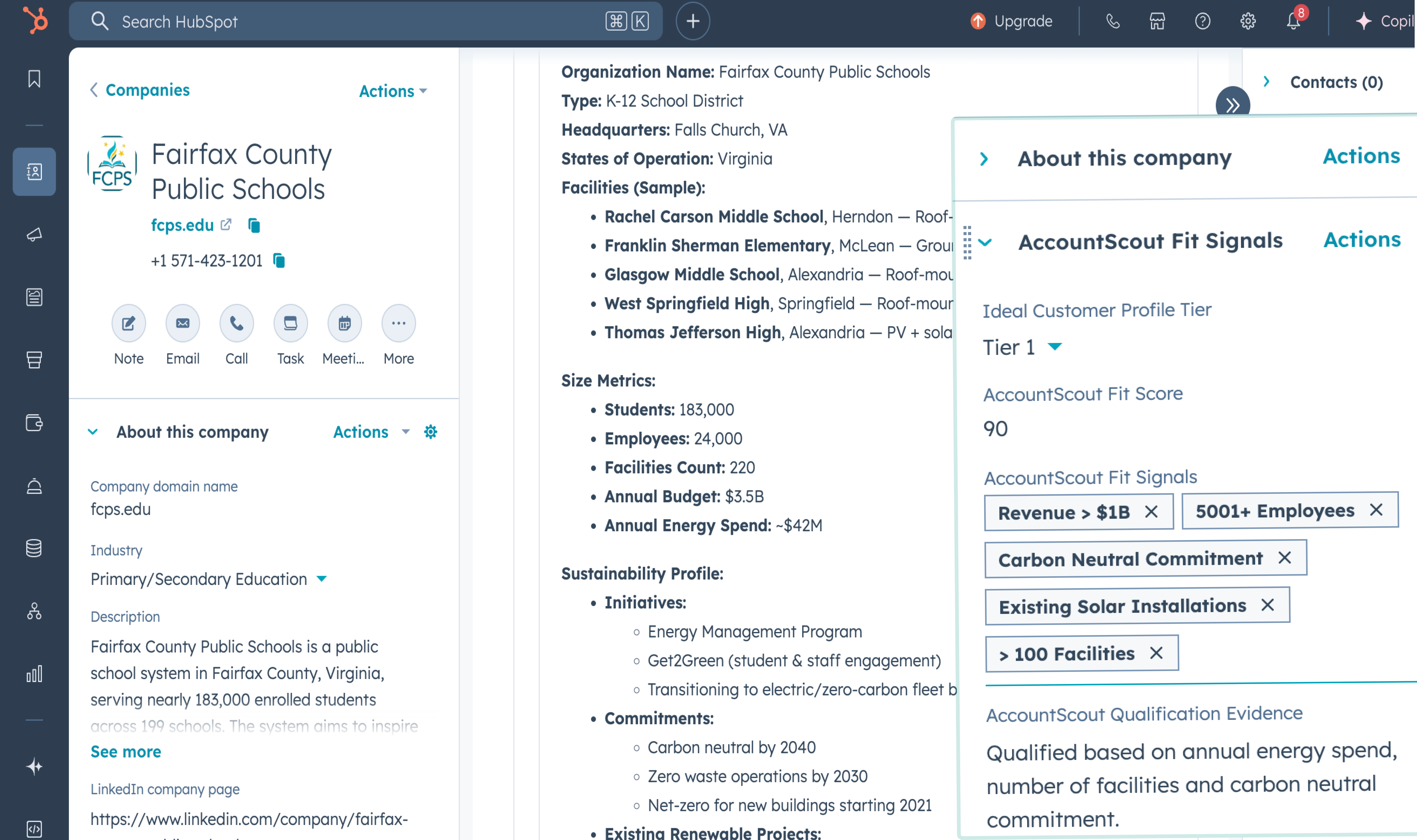
Task: Open Settings via the gear icon
Action: coord(1248,21)
